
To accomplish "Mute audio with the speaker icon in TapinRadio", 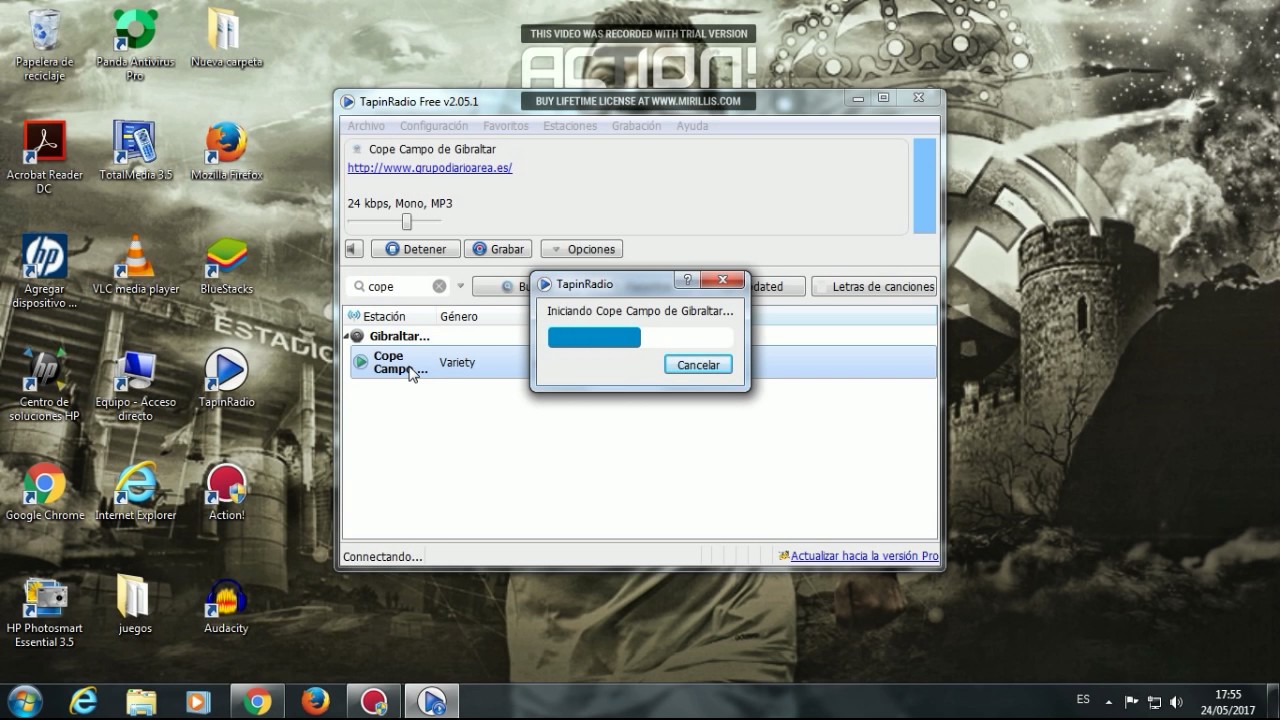I will click(x=354, y=249).
